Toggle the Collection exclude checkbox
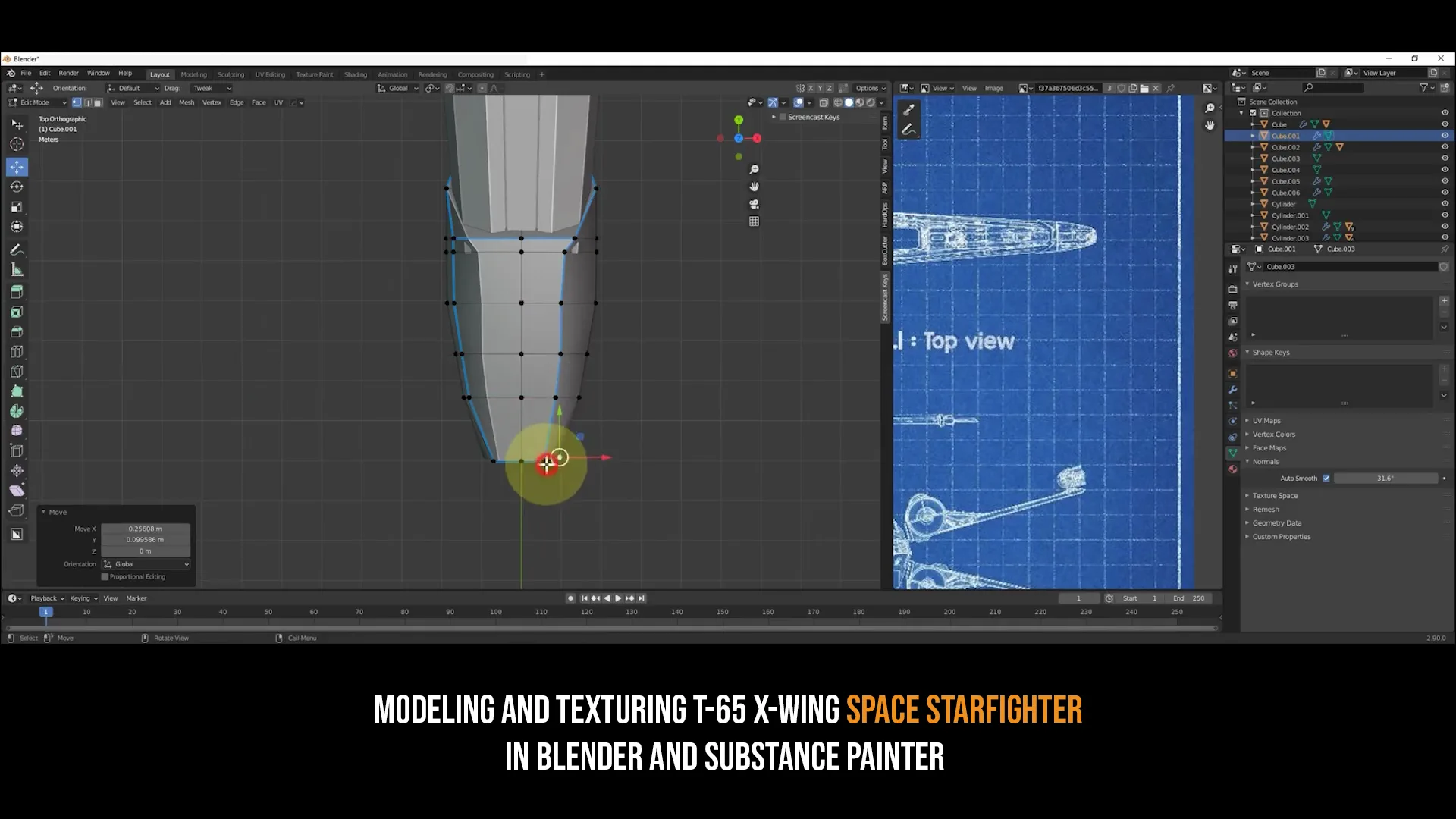The height and width of the screenshot is (819, 1456). 1253,113
